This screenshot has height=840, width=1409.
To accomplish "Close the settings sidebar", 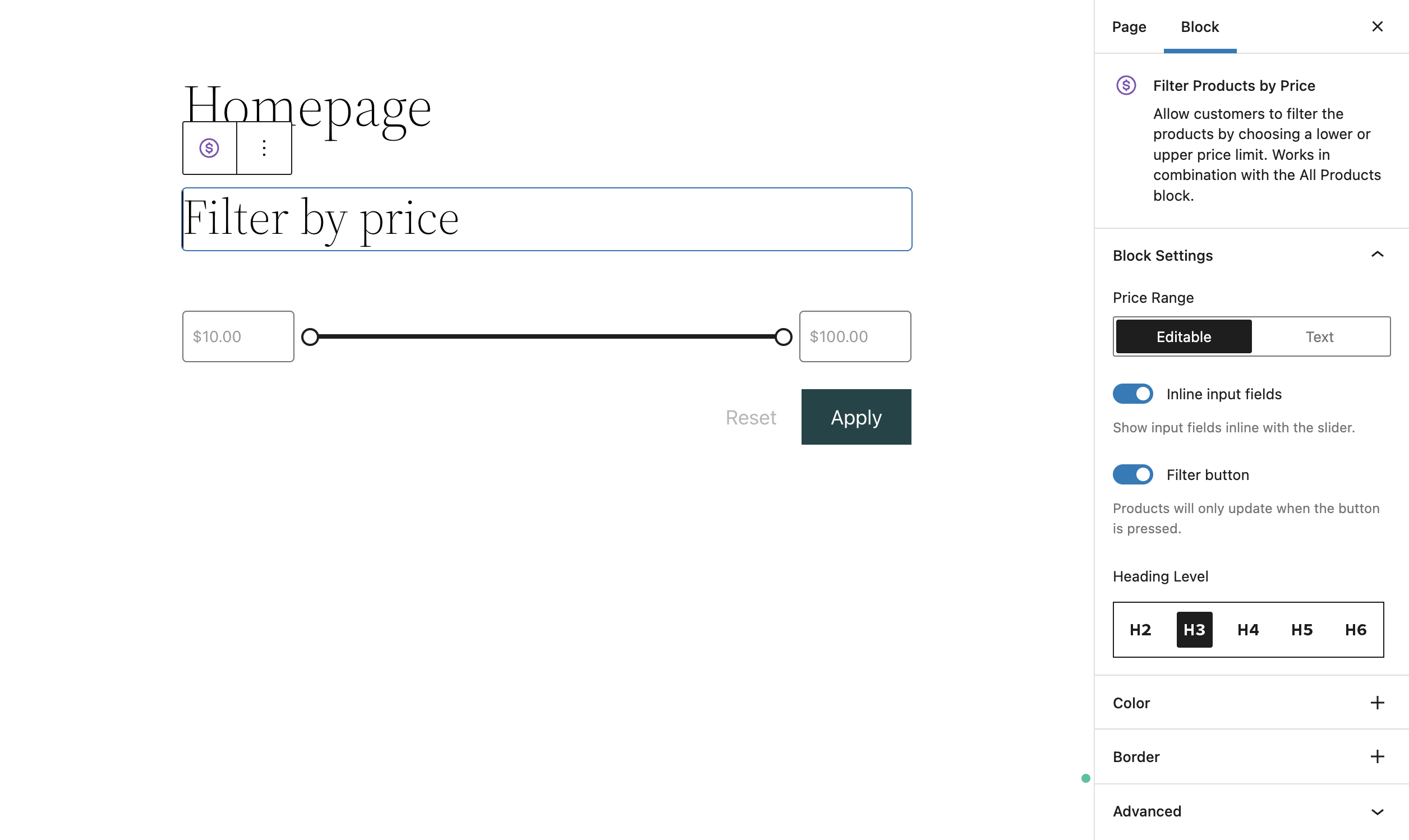I will tap(1377, 26).
